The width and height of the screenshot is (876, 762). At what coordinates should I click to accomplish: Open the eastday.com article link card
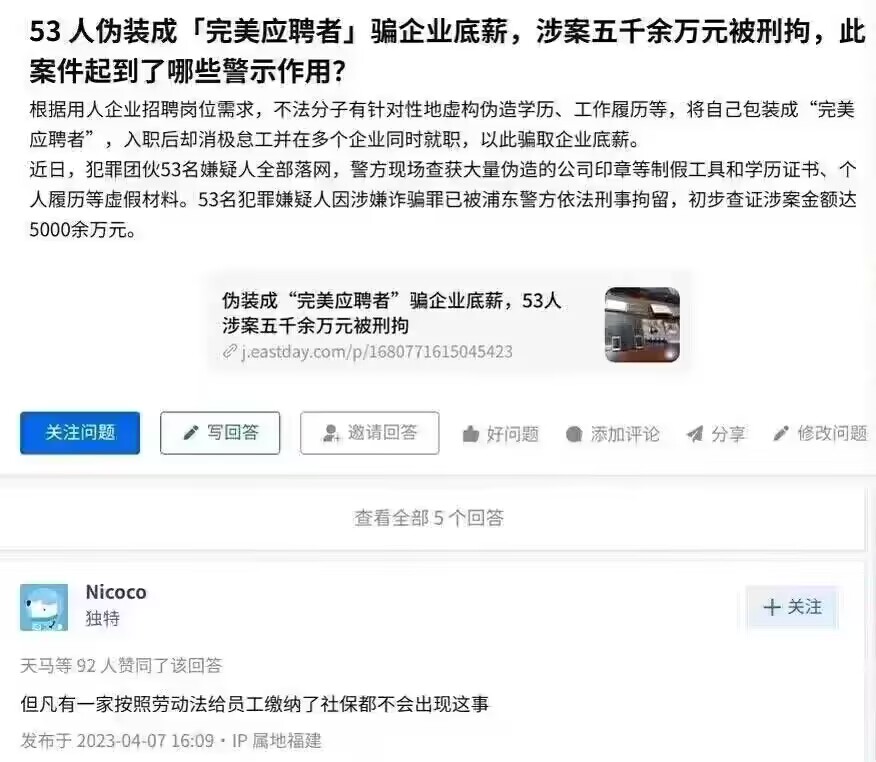449,324
